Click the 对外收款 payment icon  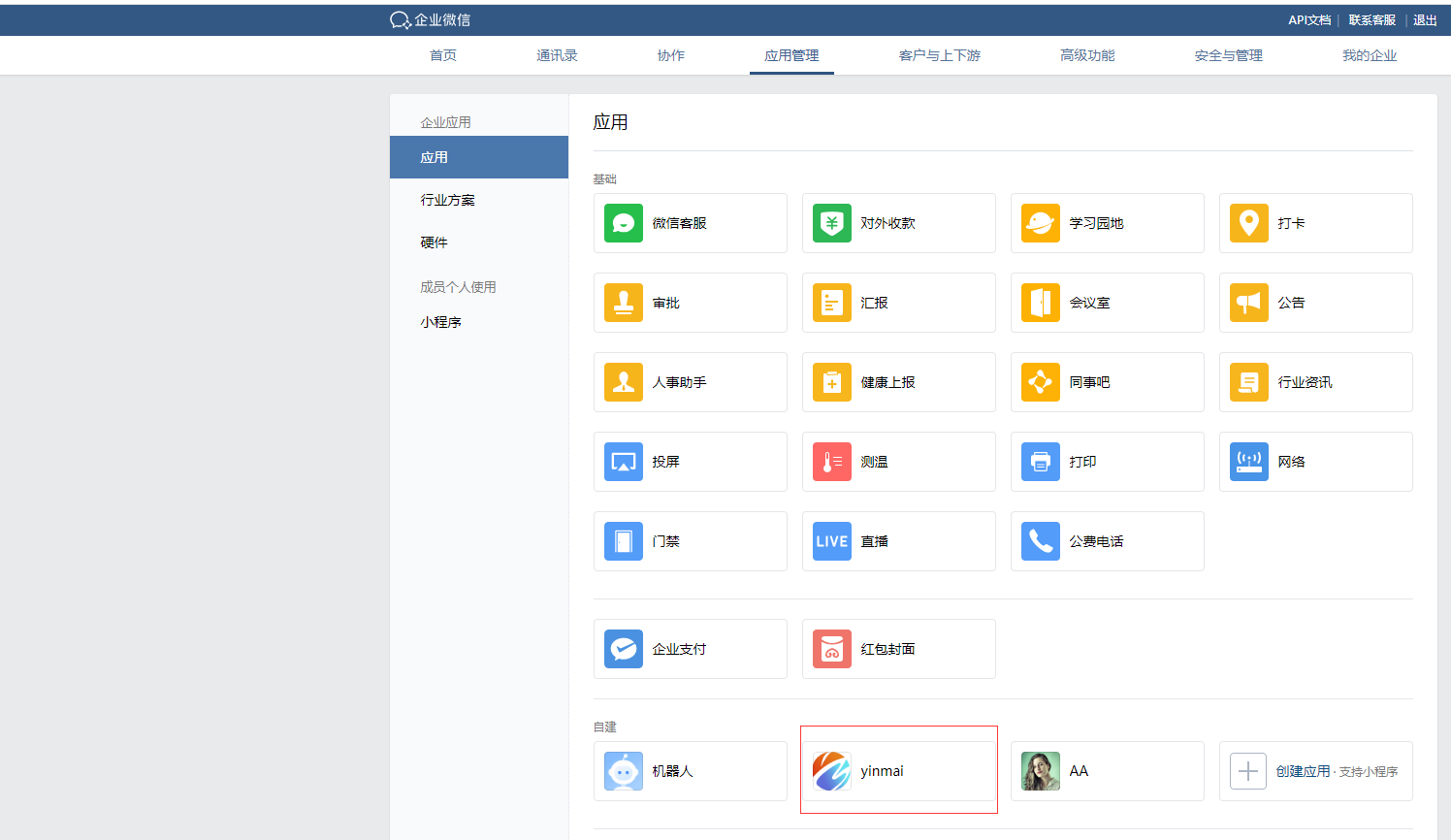831,223
